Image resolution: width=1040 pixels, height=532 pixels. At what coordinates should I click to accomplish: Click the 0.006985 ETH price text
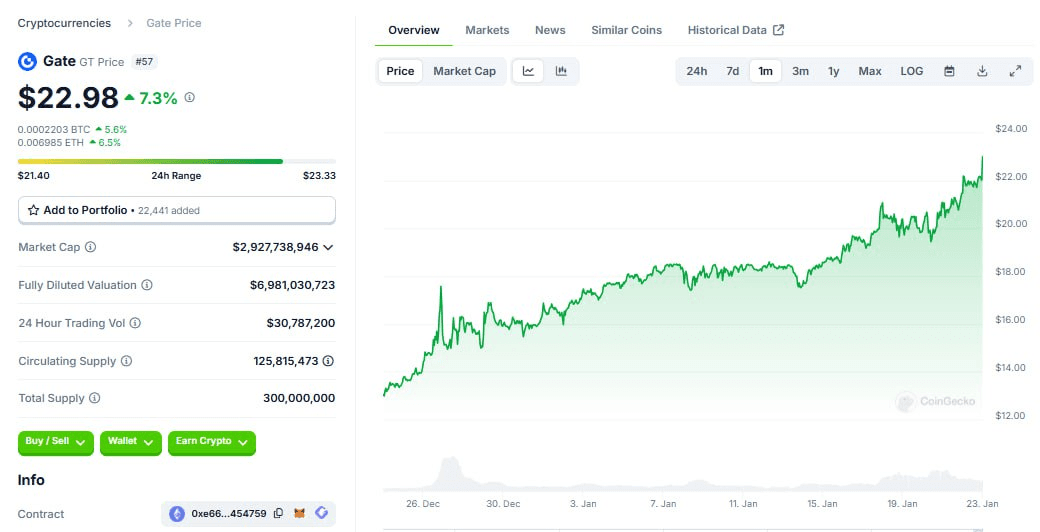(51, 143)
